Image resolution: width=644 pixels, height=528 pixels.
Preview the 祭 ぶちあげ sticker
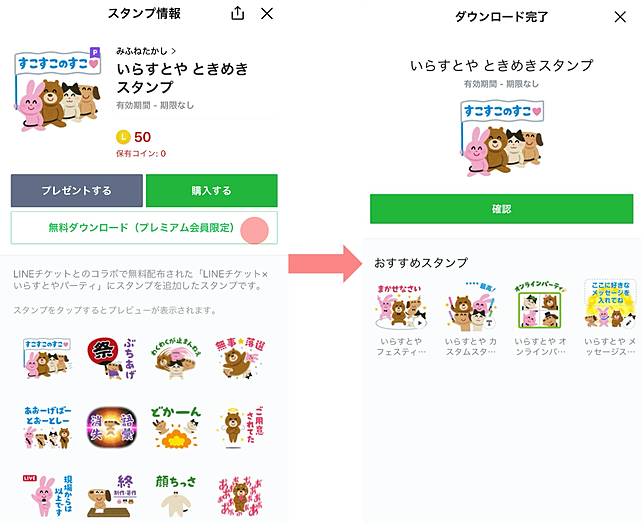tap(112, 358)
